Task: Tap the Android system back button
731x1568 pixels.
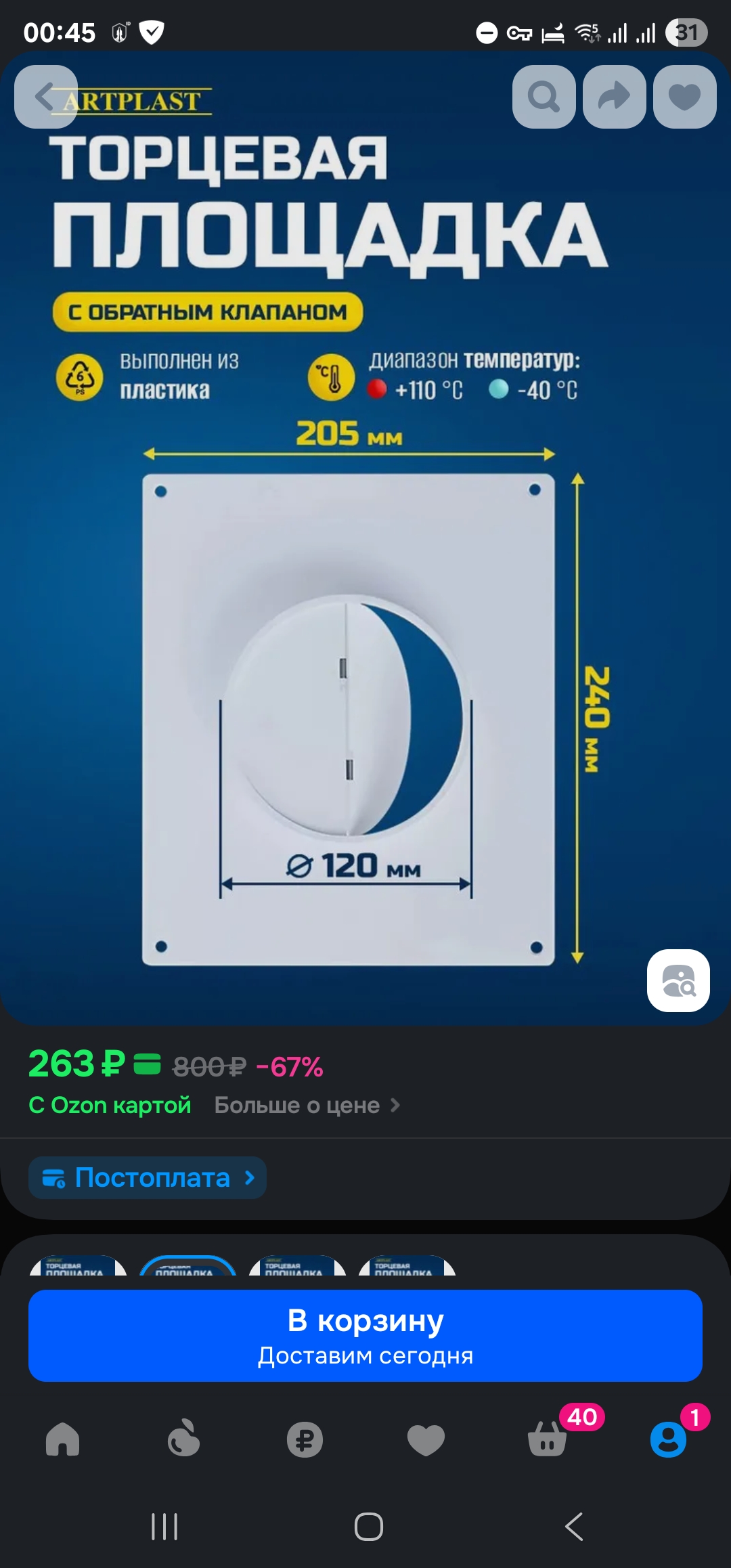Action: [574, 1527]
